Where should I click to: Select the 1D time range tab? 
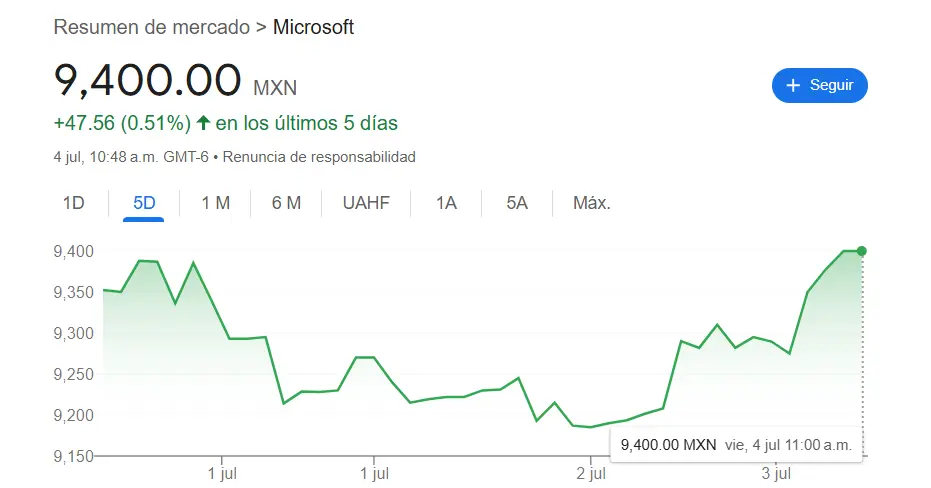click(74, 203)
